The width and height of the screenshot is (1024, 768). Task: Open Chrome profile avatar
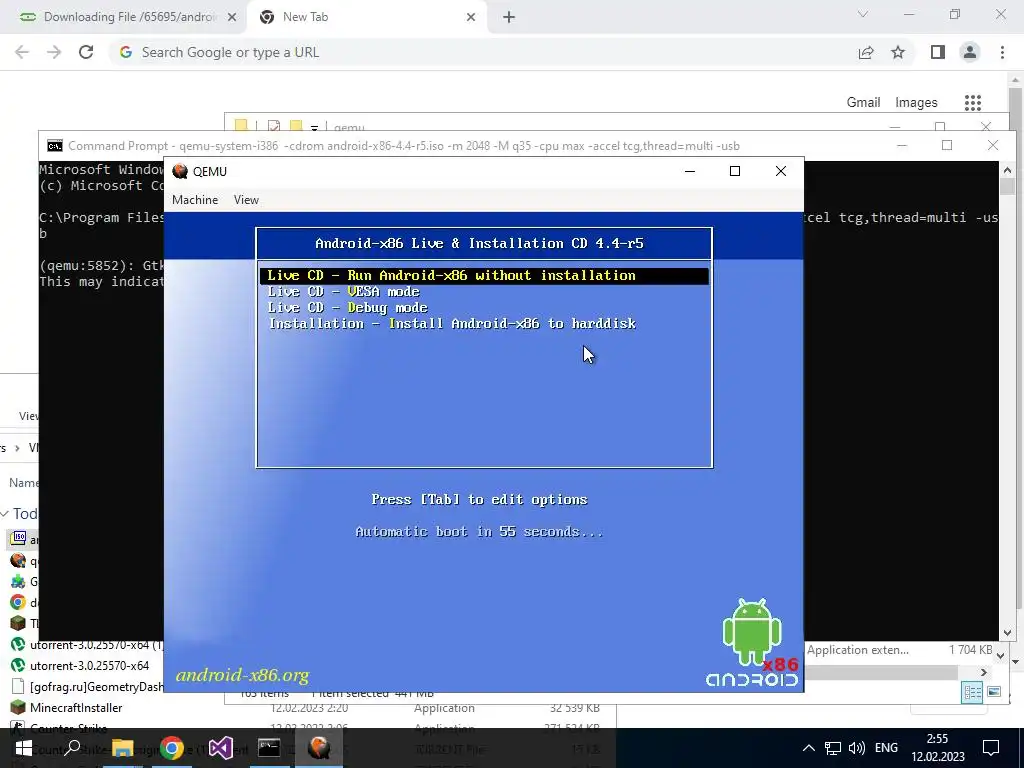pos(970,52)
